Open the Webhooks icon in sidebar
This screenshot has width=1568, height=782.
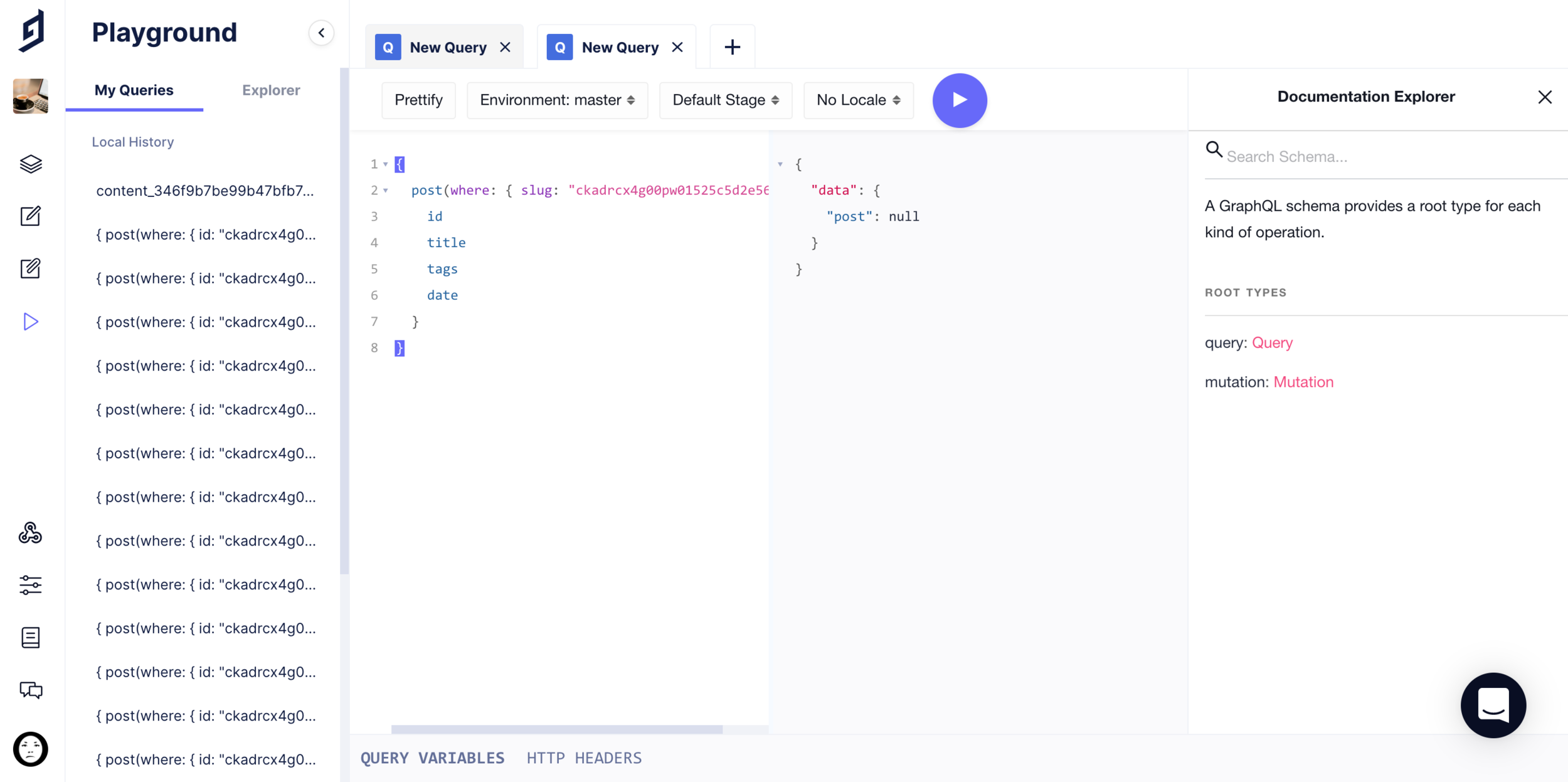(x=30, y=533)
